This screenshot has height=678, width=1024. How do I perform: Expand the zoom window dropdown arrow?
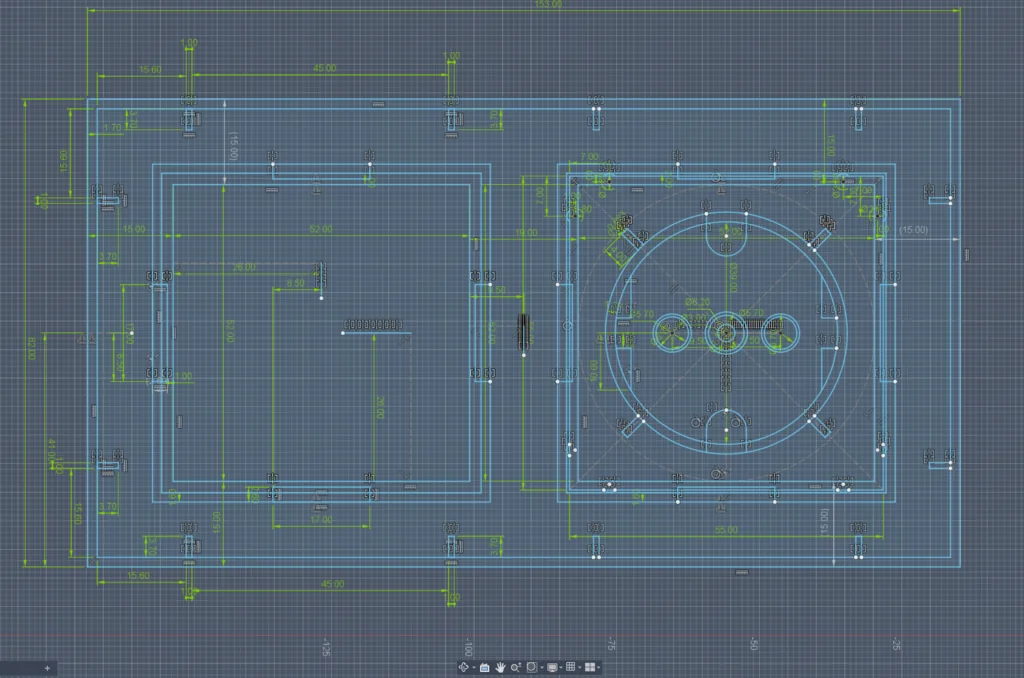[542, 667]
